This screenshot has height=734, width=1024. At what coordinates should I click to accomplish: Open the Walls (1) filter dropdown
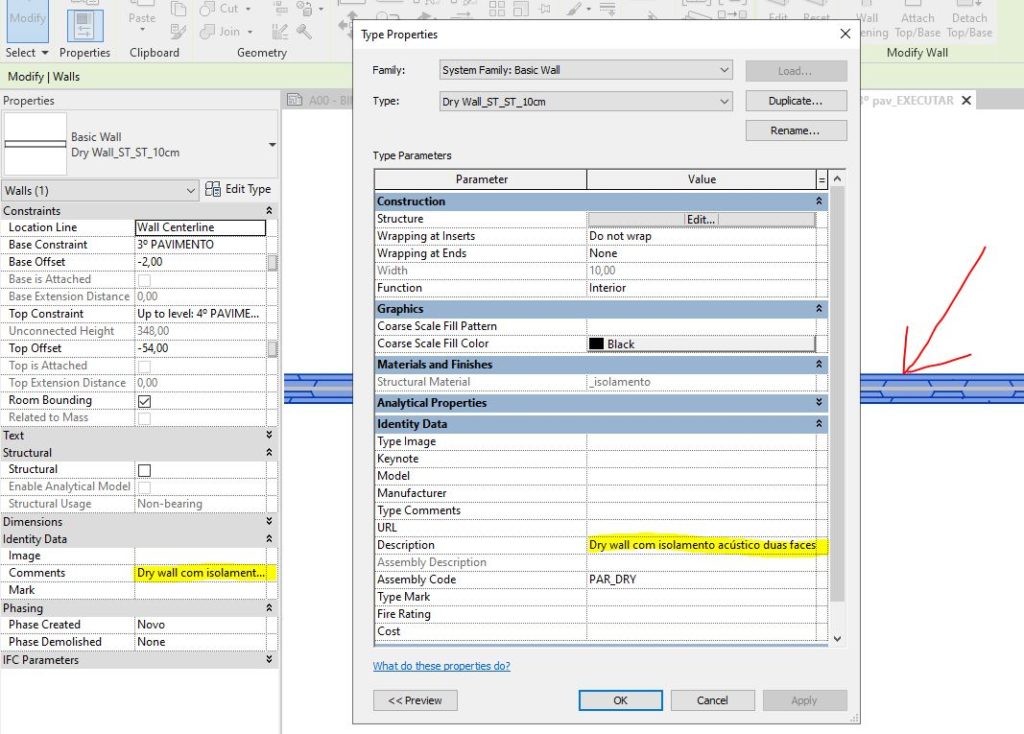tap(100, 191)
